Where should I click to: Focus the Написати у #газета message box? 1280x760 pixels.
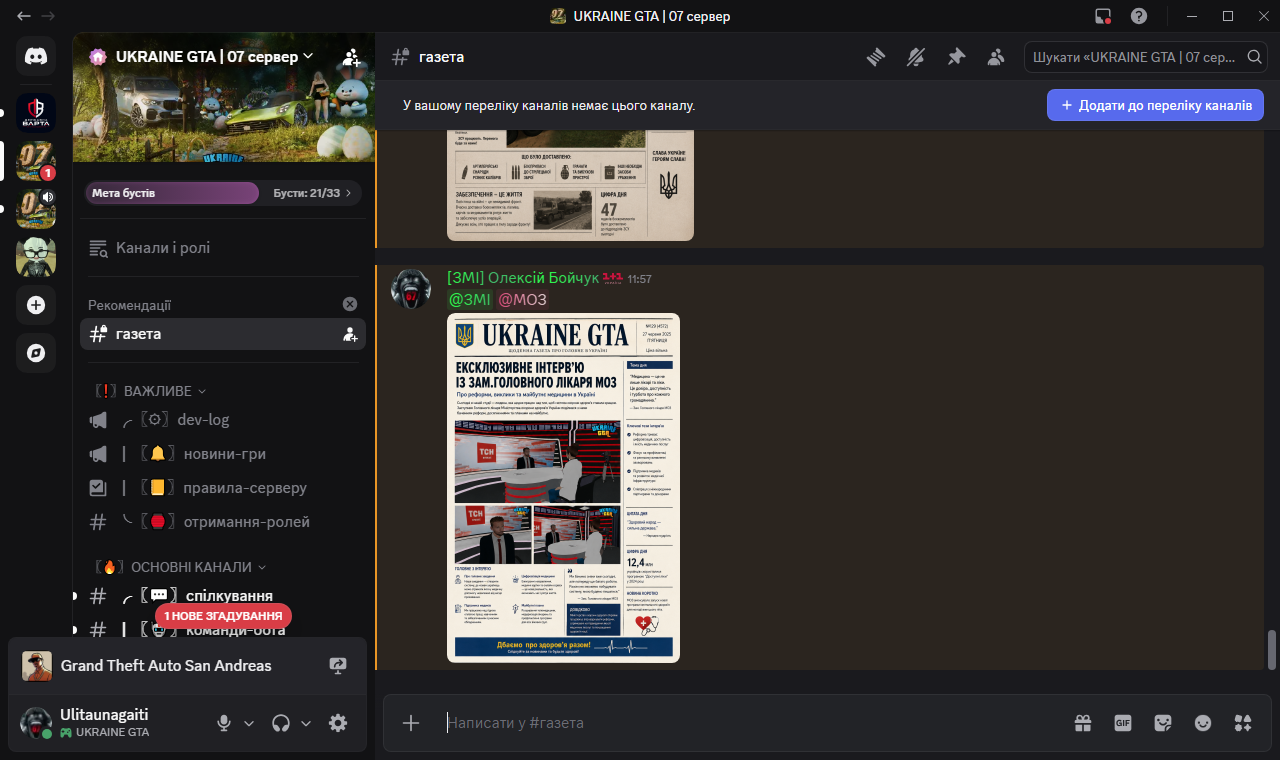pyautogui.click(x=750, y=723)
